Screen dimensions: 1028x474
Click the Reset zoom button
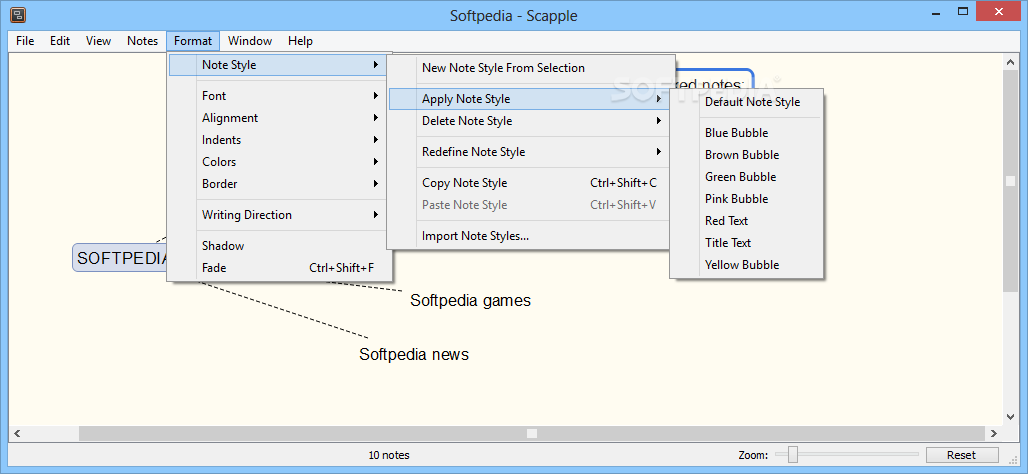962,455
